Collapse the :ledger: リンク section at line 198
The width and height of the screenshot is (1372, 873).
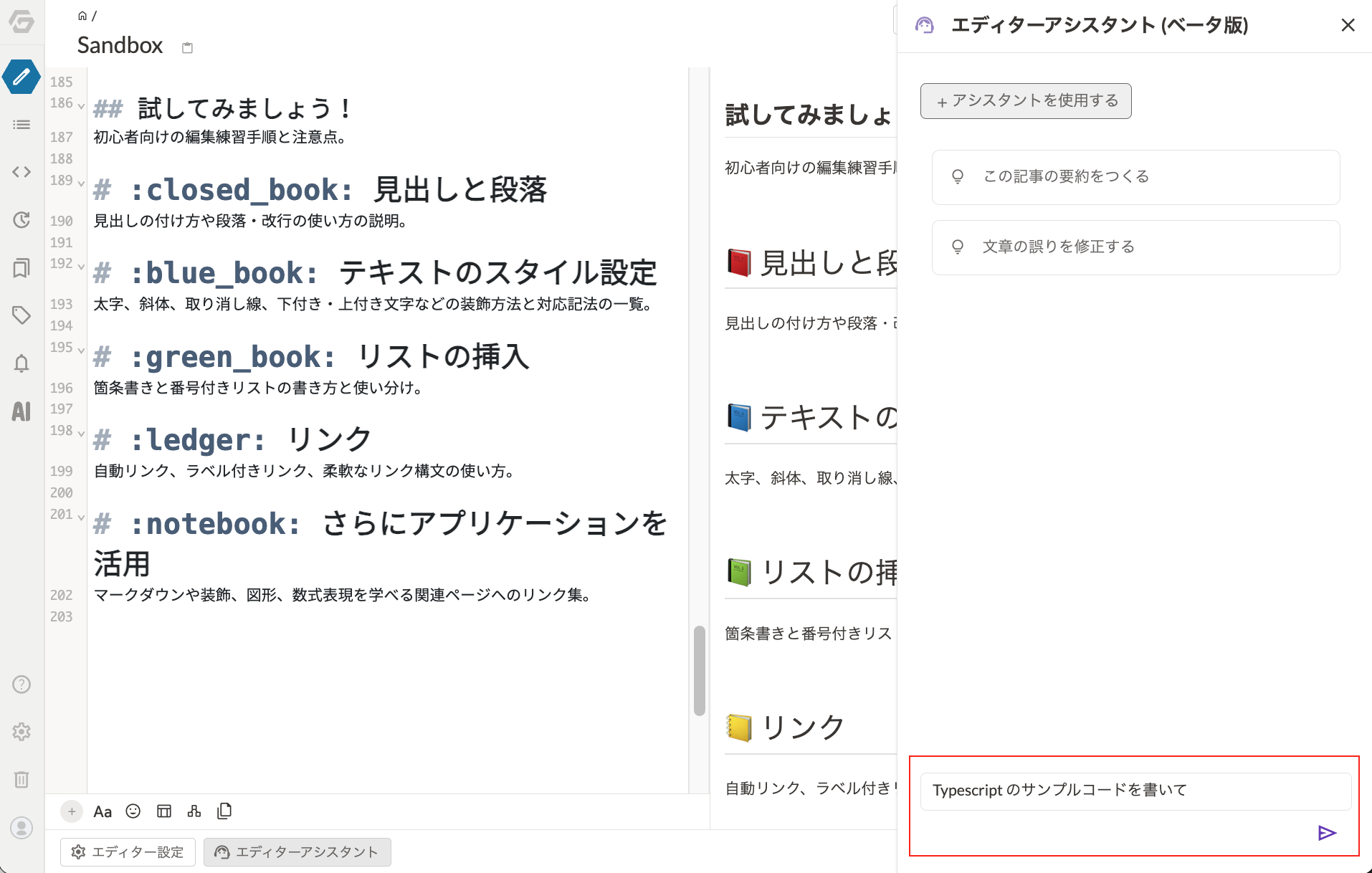tap(81, 434)
